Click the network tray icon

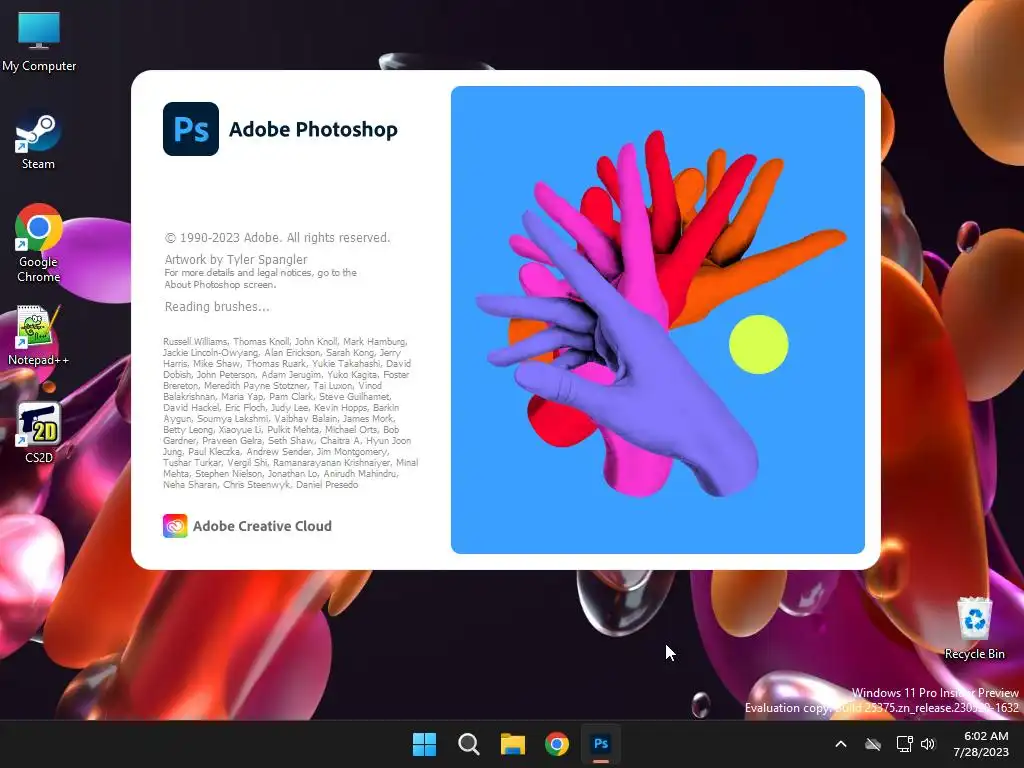coord(904,744)
